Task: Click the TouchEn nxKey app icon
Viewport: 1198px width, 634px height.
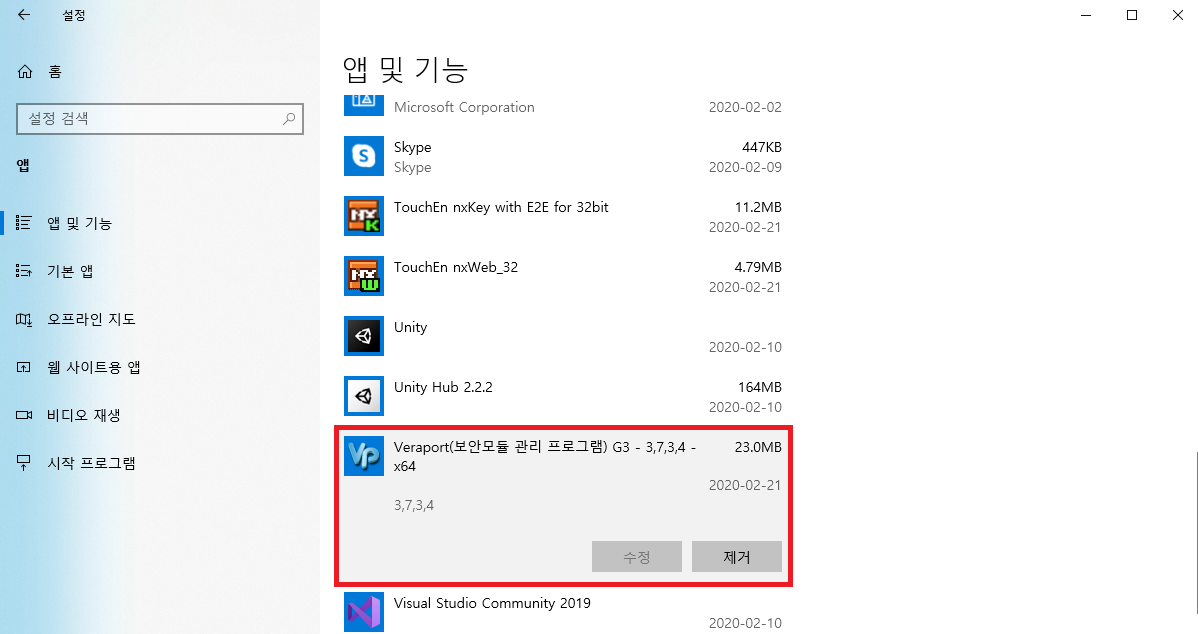Action: pos(364,216)
